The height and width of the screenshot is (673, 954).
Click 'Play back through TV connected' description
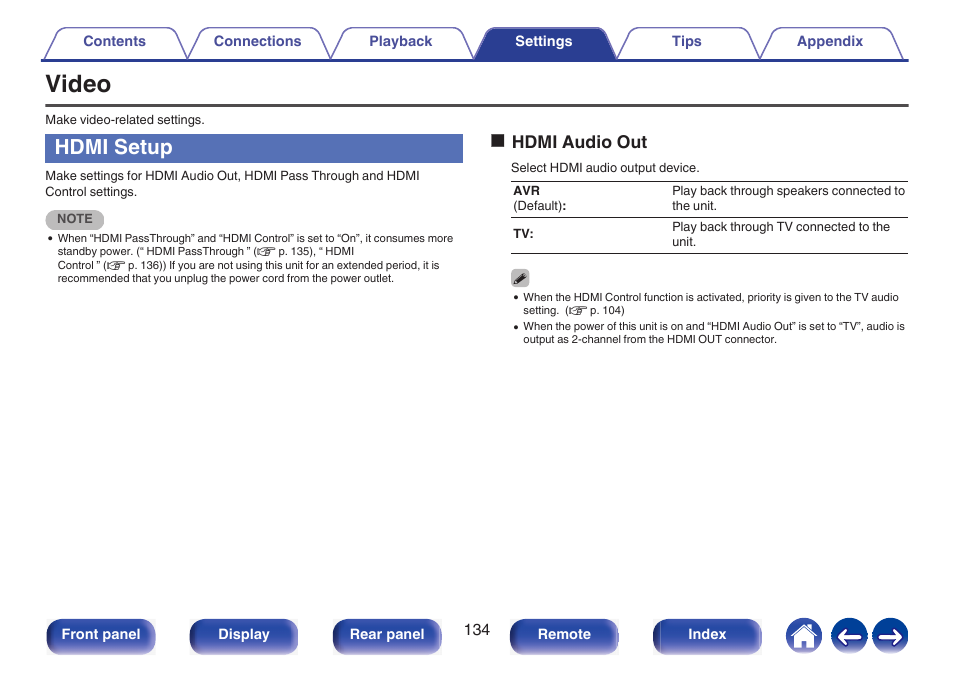pos(781,234)
